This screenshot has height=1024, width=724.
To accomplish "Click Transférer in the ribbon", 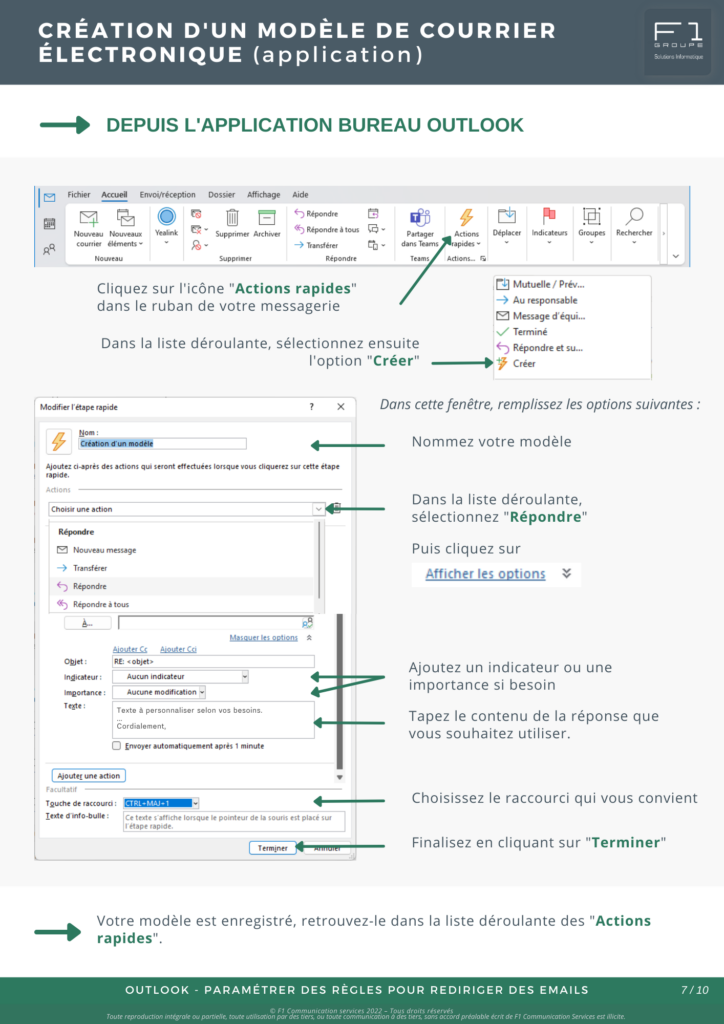I will click(317, 246).
